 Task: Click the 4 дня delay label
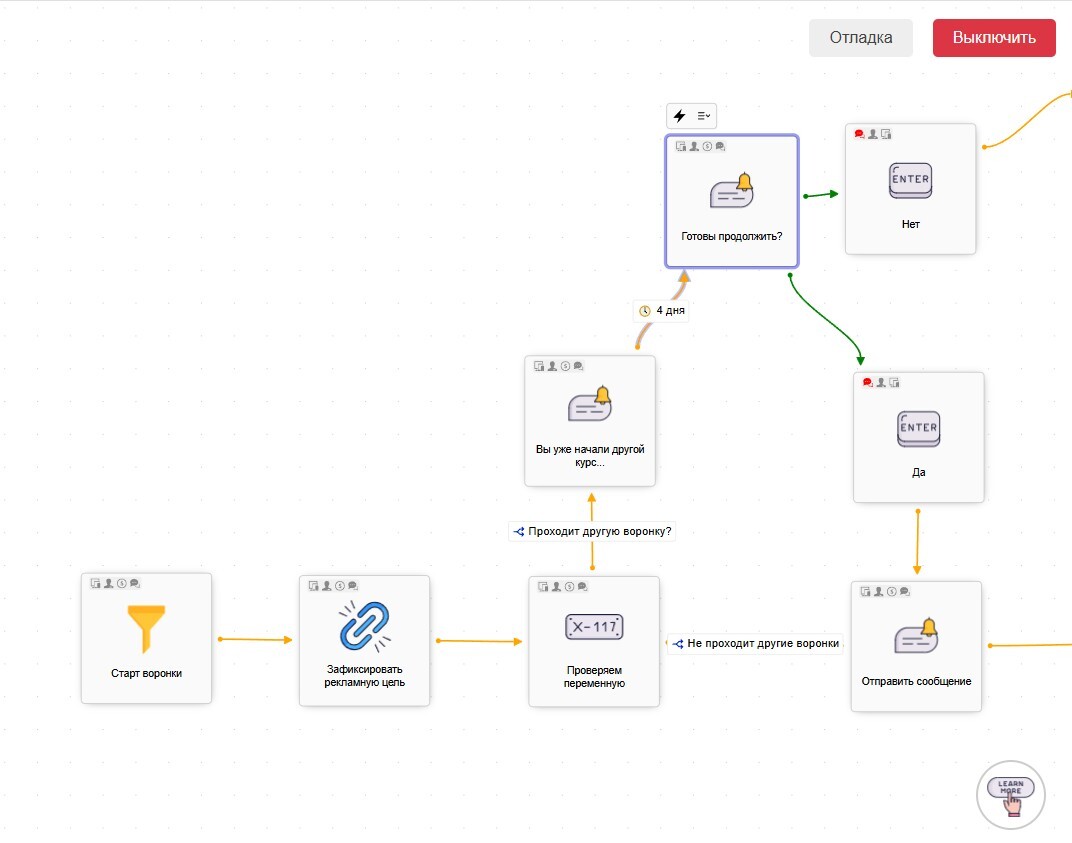(662, 311)
